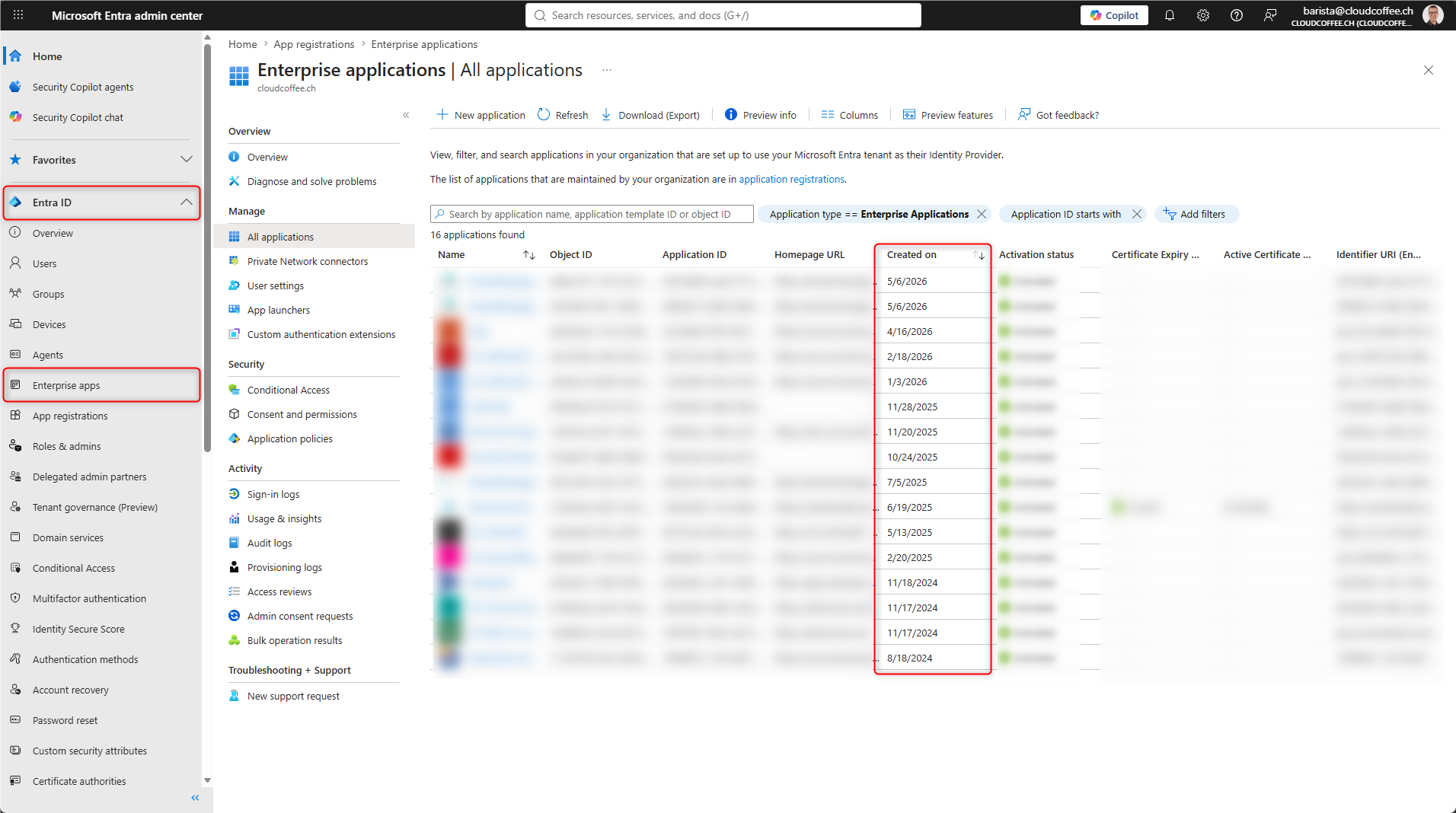The image size is (1456, 813).
Task: Open Sign-in logs
Action: [273, 494]
